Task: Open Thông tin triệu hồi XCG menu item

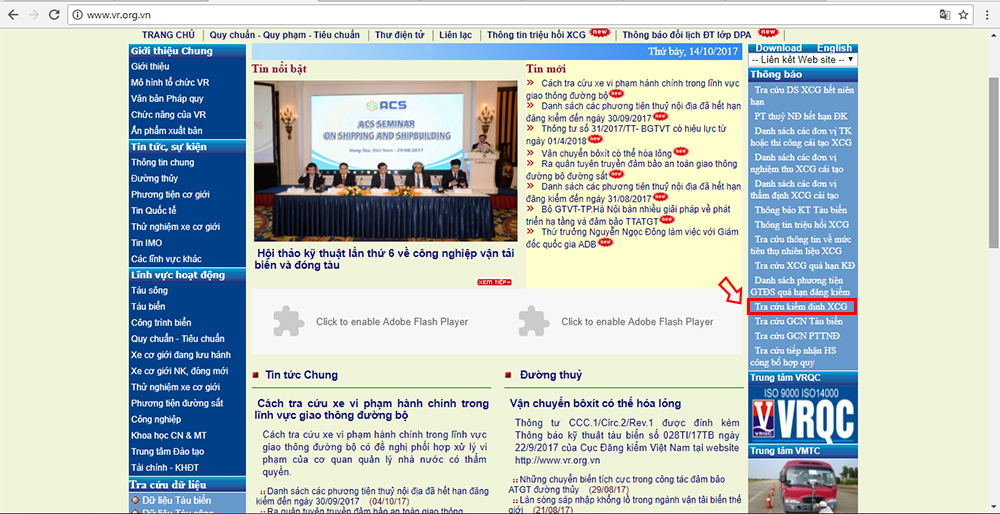Action: tap(536, 35)
